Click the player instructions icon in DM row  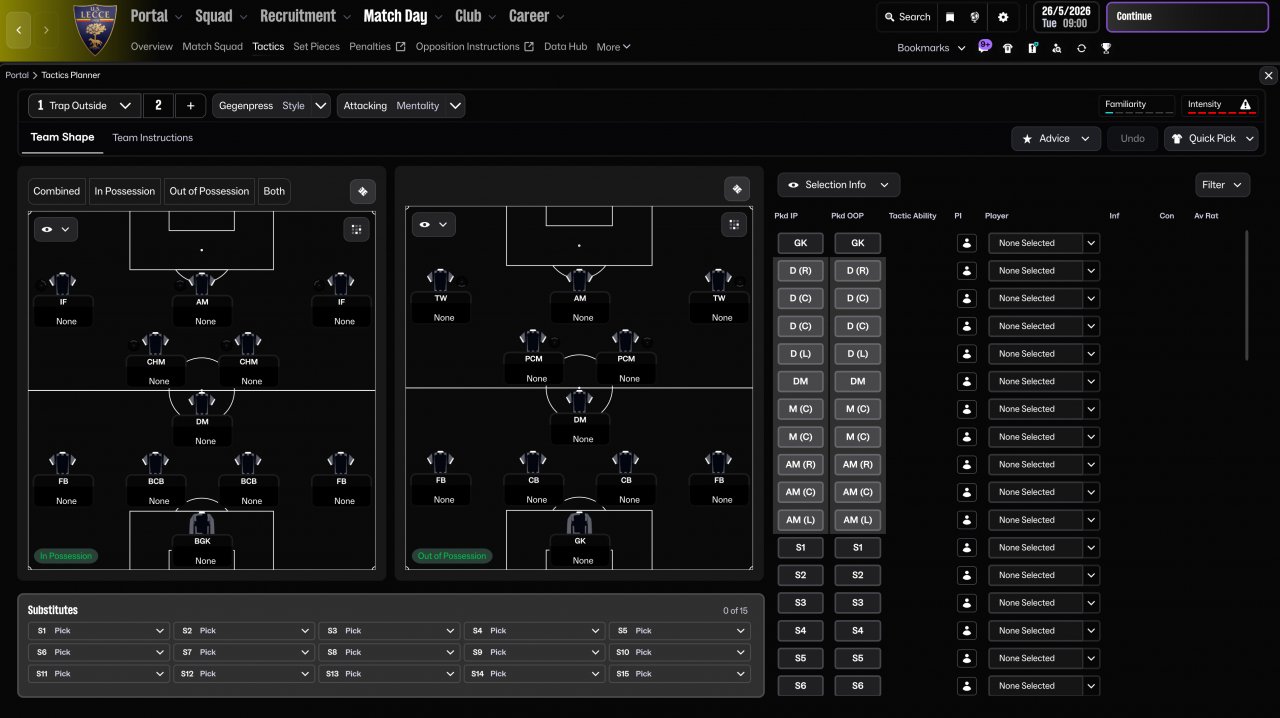point(966,381)
